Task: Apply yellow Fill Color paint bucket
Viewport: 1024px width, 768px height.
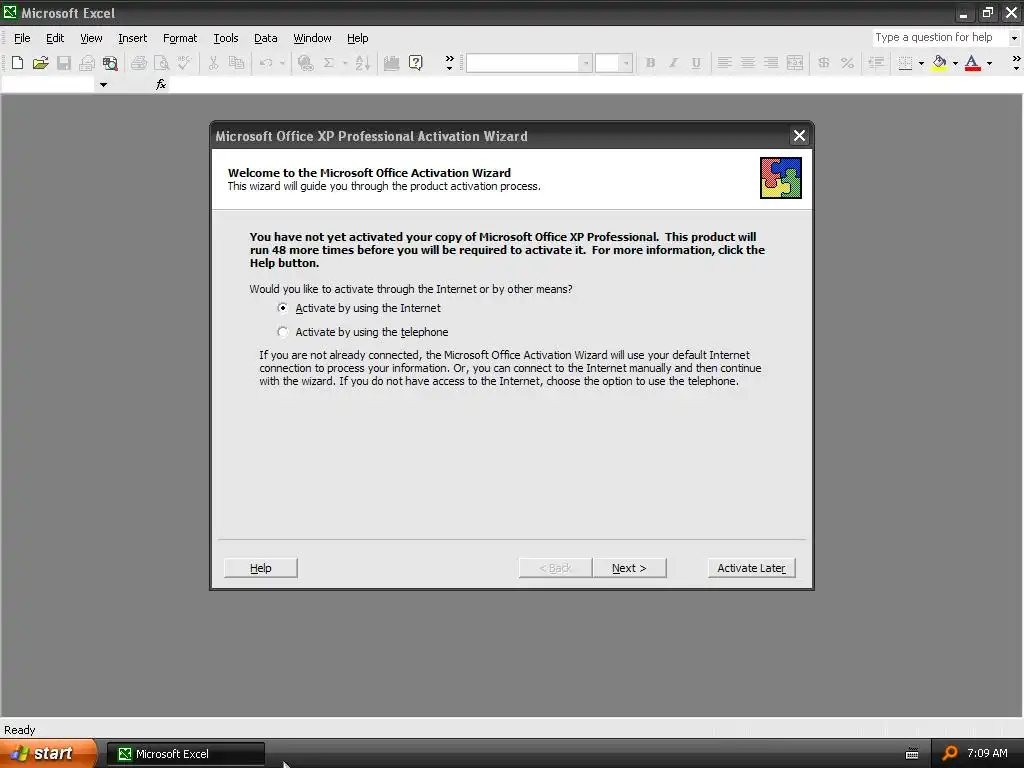Action: (940, 63)
